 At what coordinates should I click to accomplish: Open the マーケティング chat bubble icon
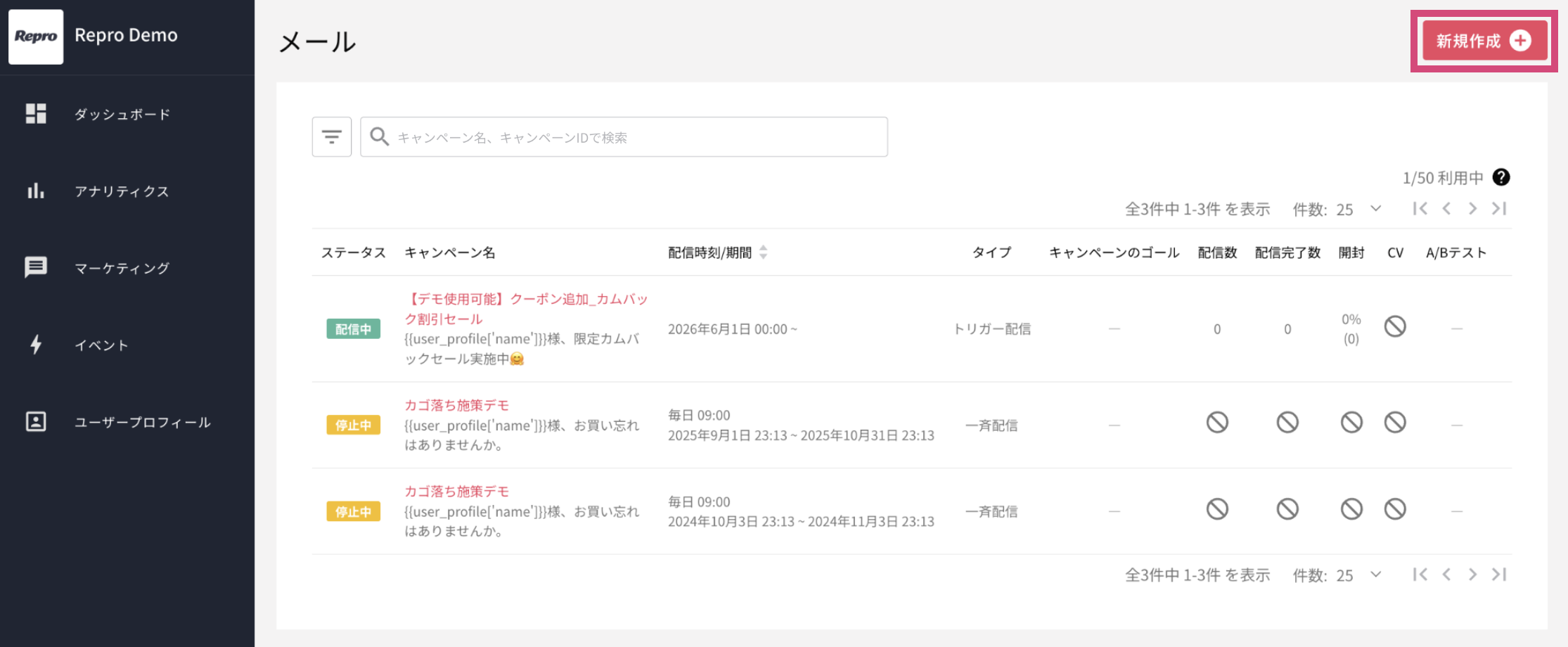pyautogui.click(x=36, y=267)
